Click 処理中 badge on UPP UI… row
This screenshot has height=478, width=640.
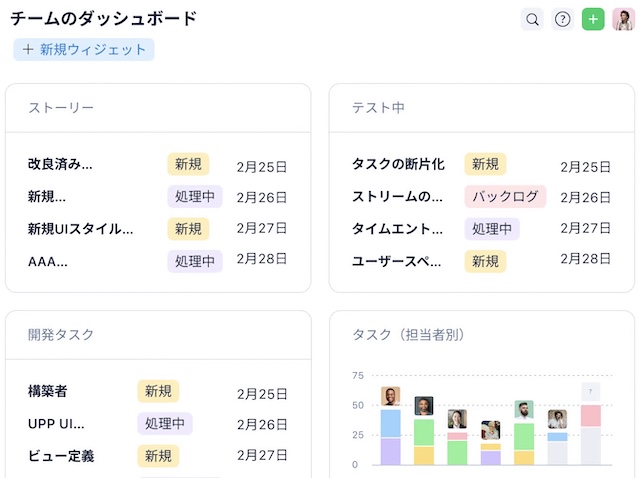(x=165, y=424)
